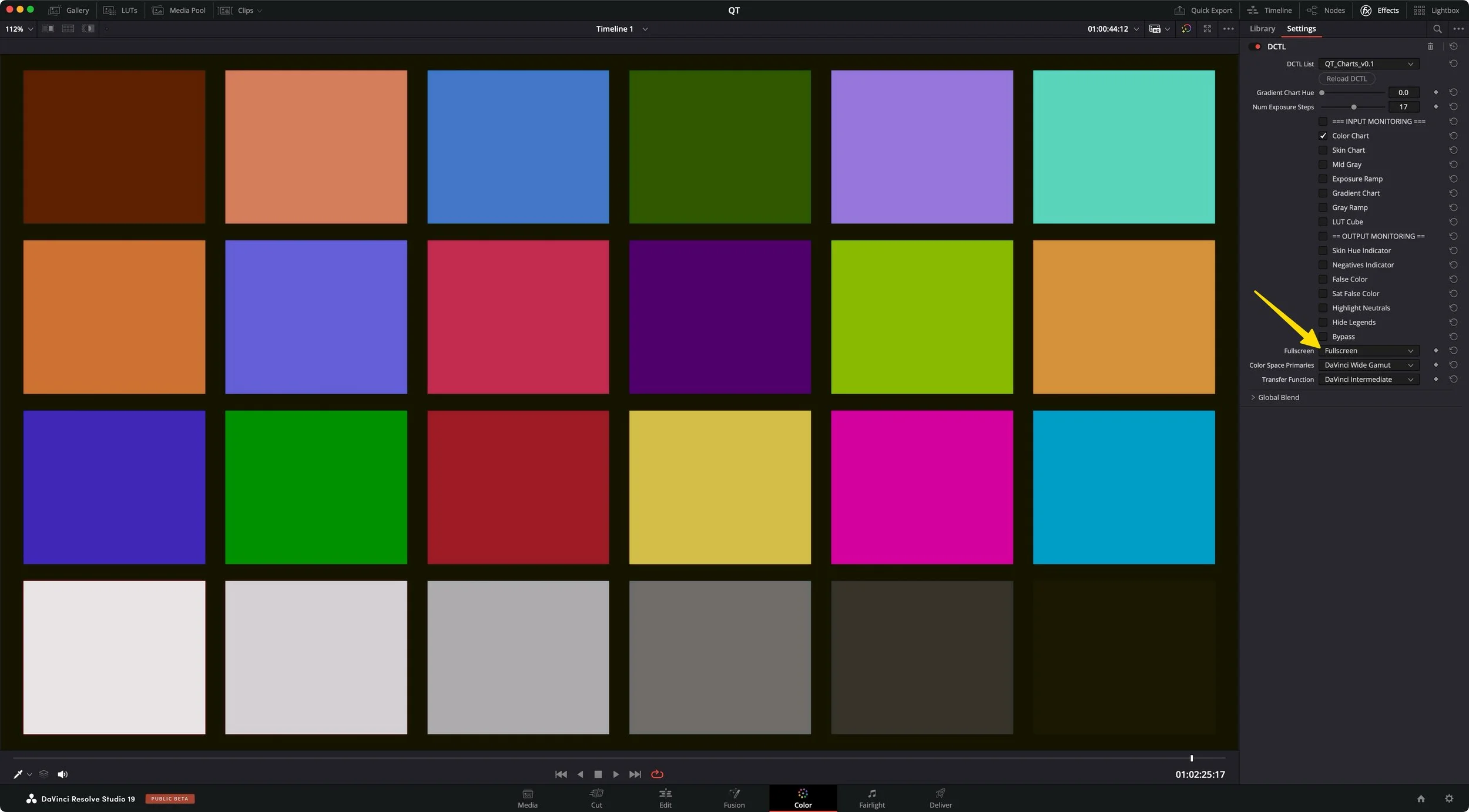The width and height of the screenshot is (1469, 812).
Task: Enable the False Color checkbox
Action: 1323,280
